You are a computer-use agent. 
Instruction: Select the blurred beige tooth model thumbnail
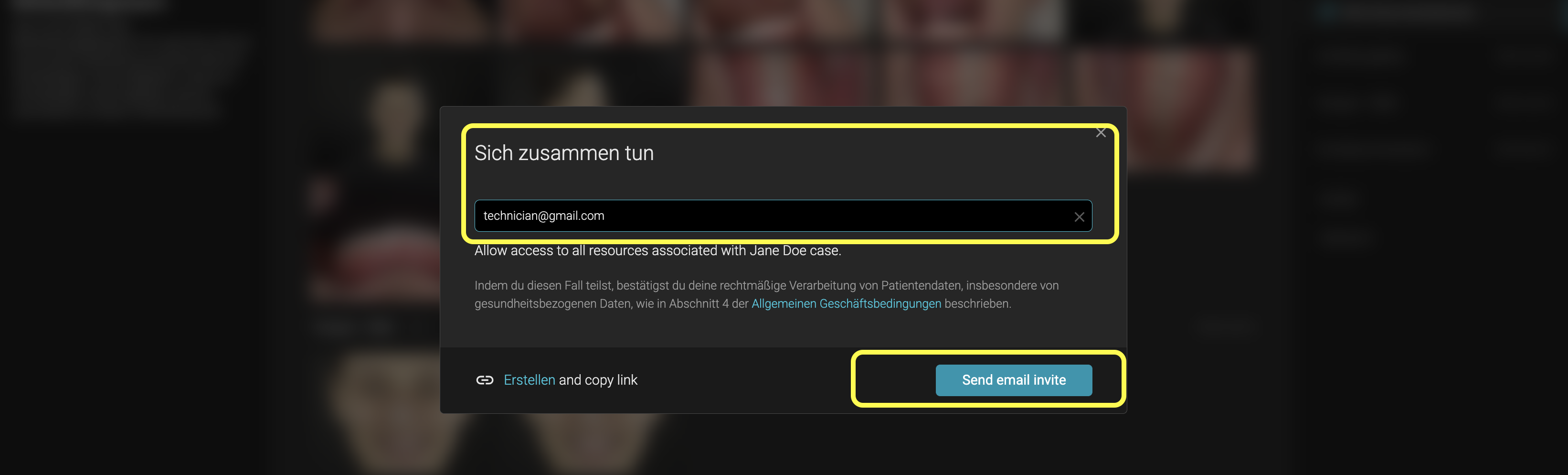(x=397, y=122)
